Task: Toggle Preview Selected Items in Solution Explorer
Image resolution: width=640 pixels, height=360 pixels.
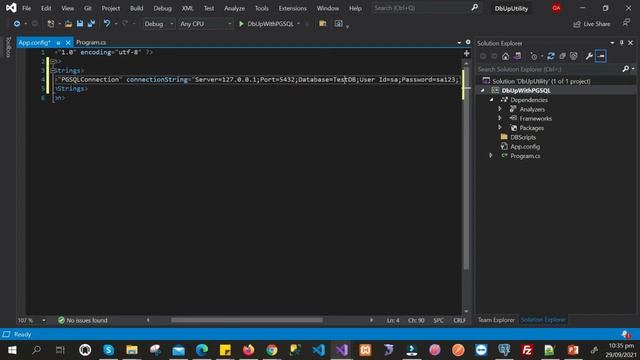Action: [x=601, y=56]
